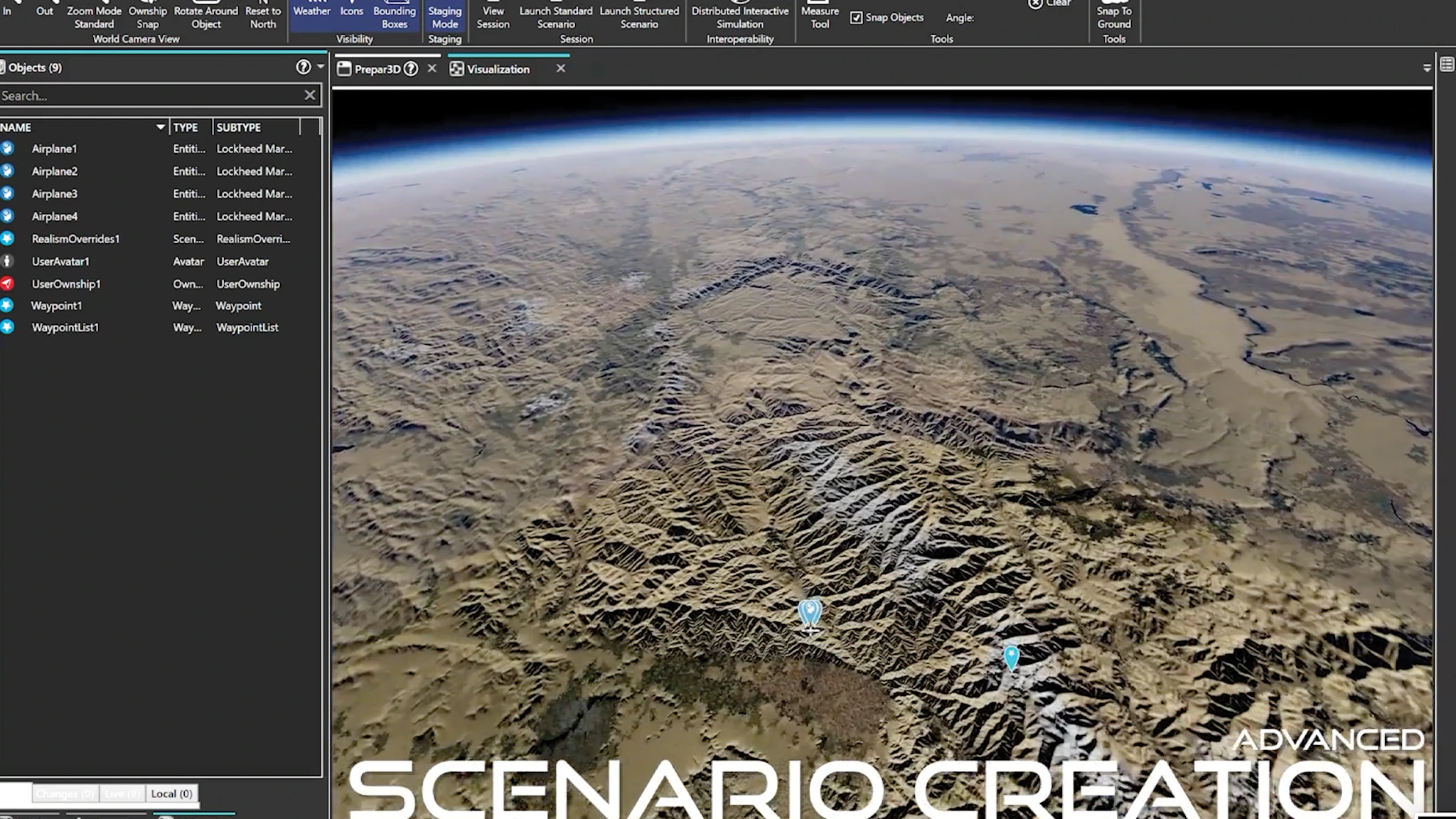Click into the Search objects field
The height and width of the screenshot is (819, 1456).
coord(149,95)
